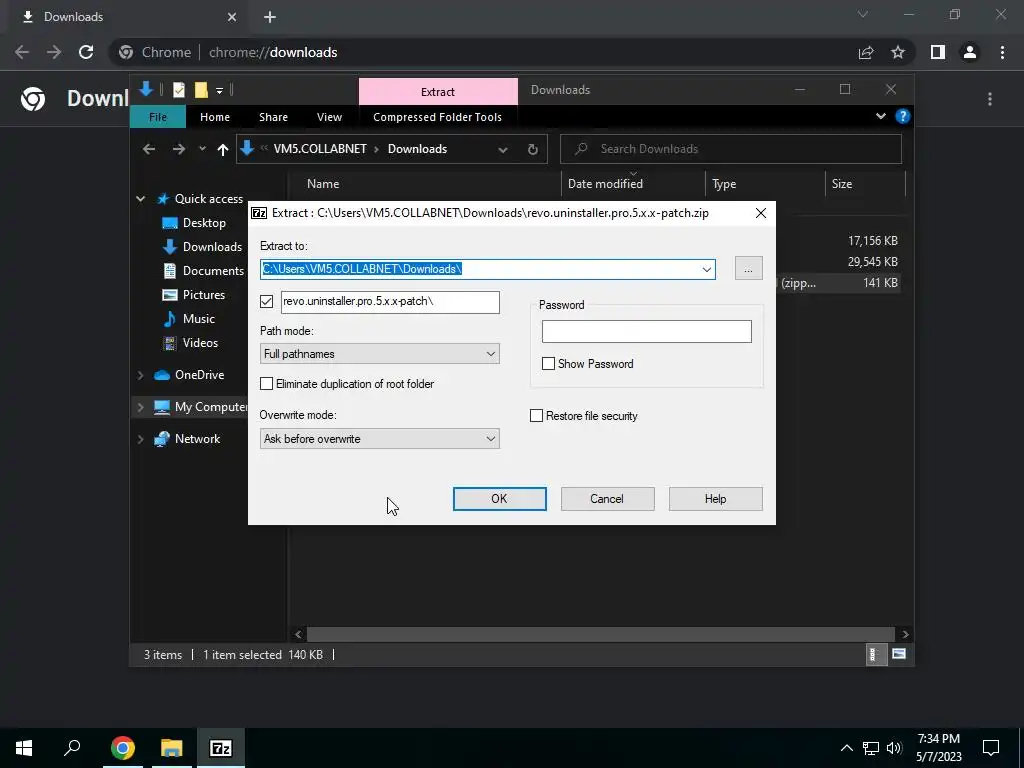Click the Search Downloads box
1024x768 pixels.
click(x=731, y=150)
